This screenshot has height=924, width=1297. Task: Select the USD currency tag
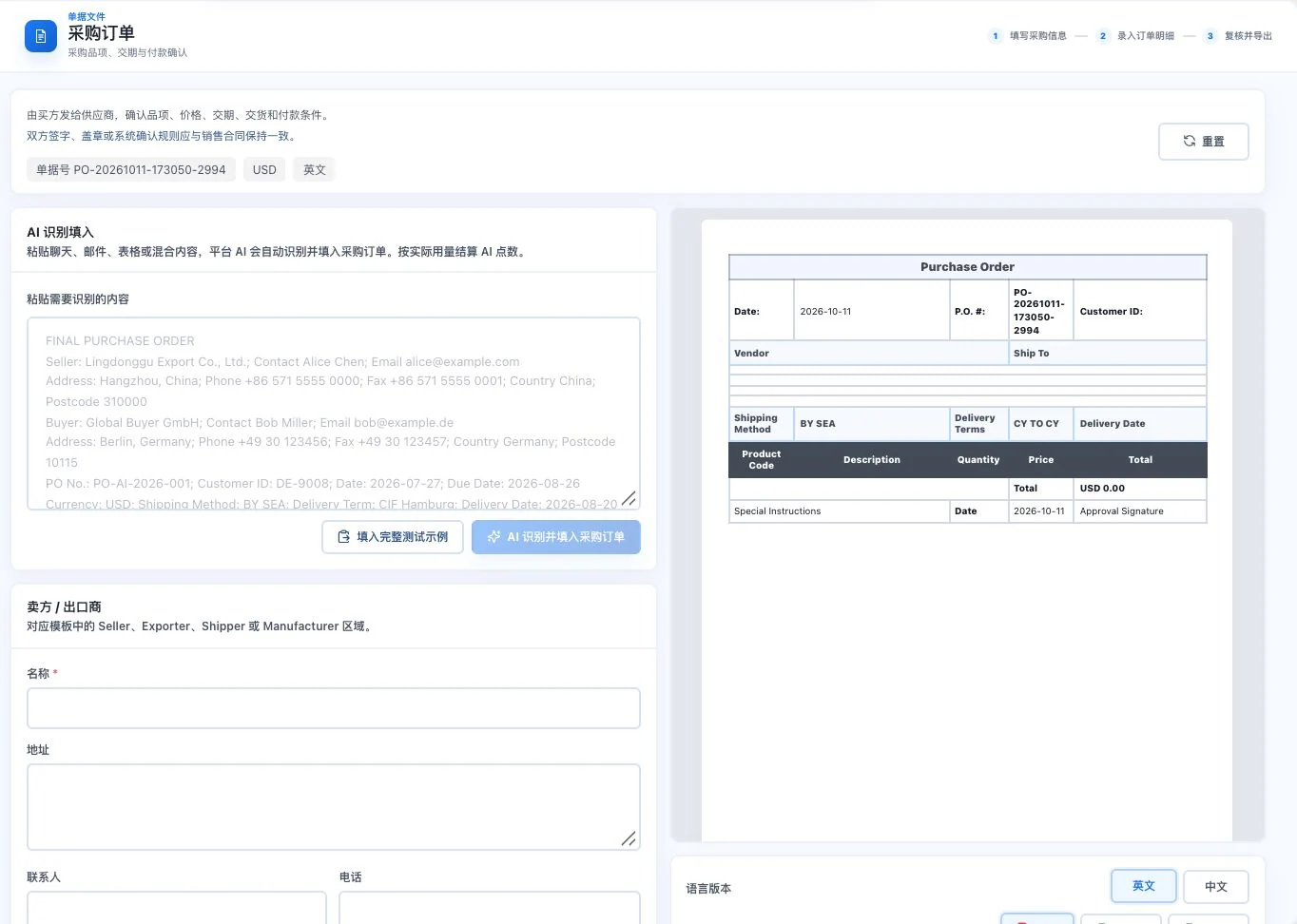(264, 170)
